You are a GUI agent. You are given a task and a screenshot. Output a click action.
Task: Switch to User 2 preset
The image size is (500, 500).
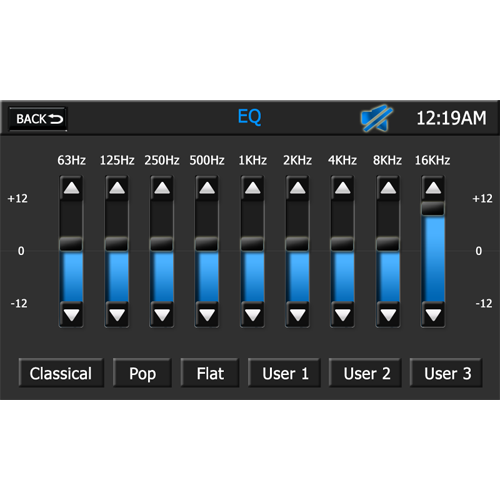click(x=365, y=373)
